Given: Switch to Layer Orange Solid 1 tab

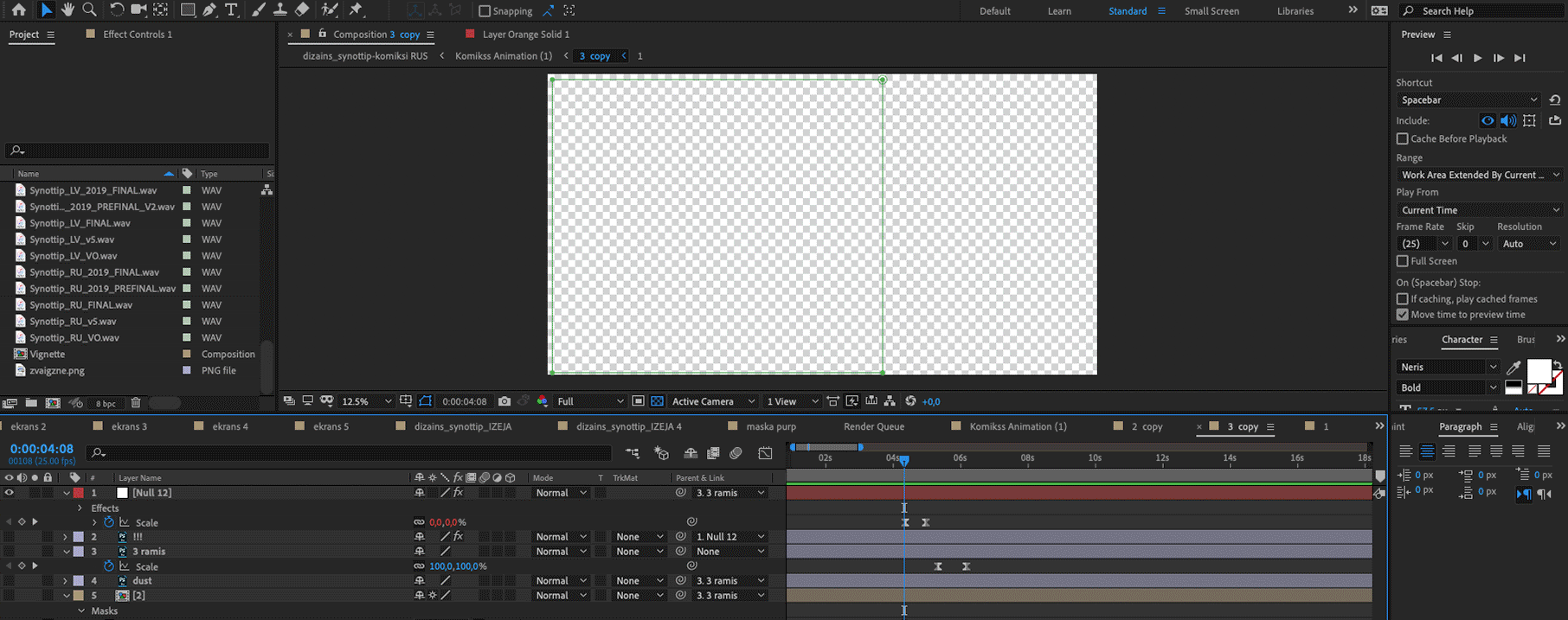Looking at the screenshot, I should [525, 35].
